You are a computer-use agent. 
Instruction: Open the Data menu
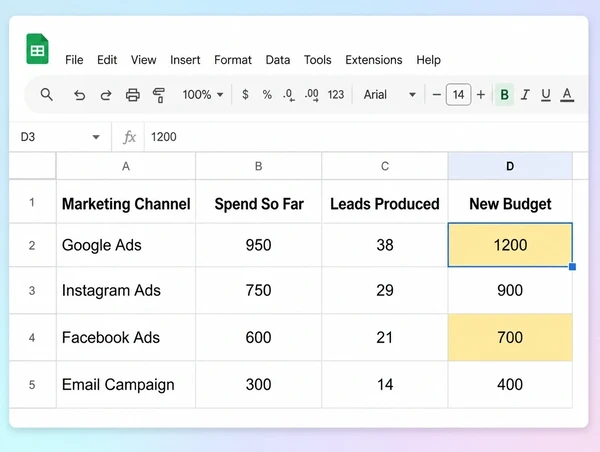(278, 60)
